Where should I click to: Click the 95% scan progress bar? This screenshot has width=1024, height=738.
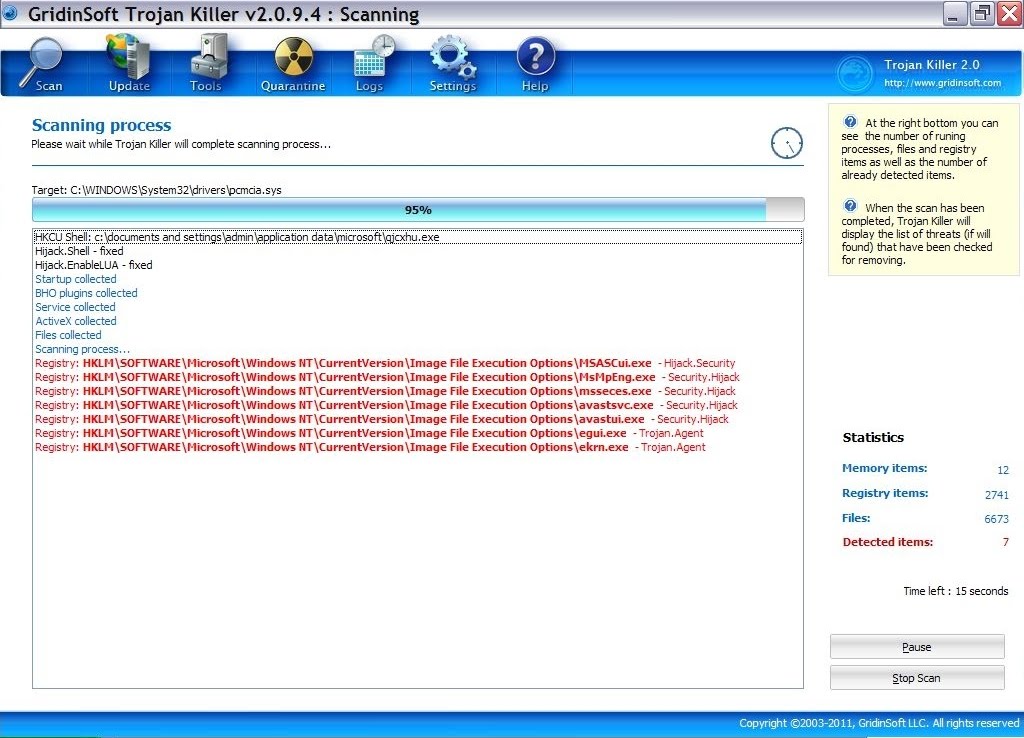pos(418,210)
